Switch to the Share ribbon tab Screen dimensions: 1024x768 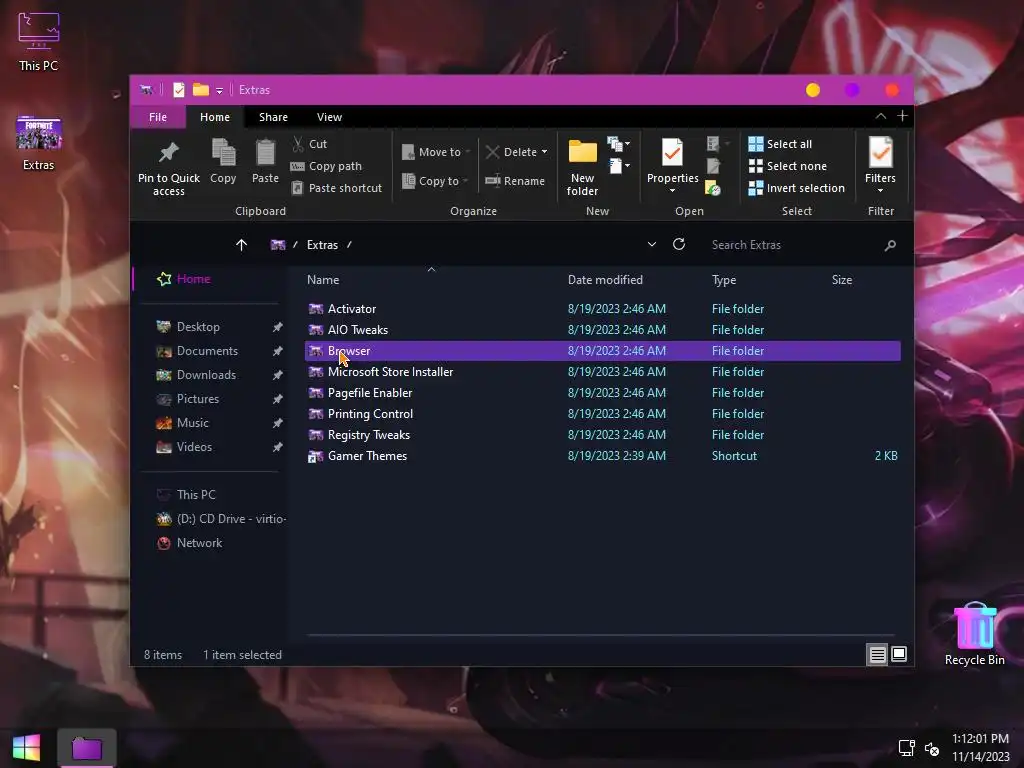click(273, 117)
